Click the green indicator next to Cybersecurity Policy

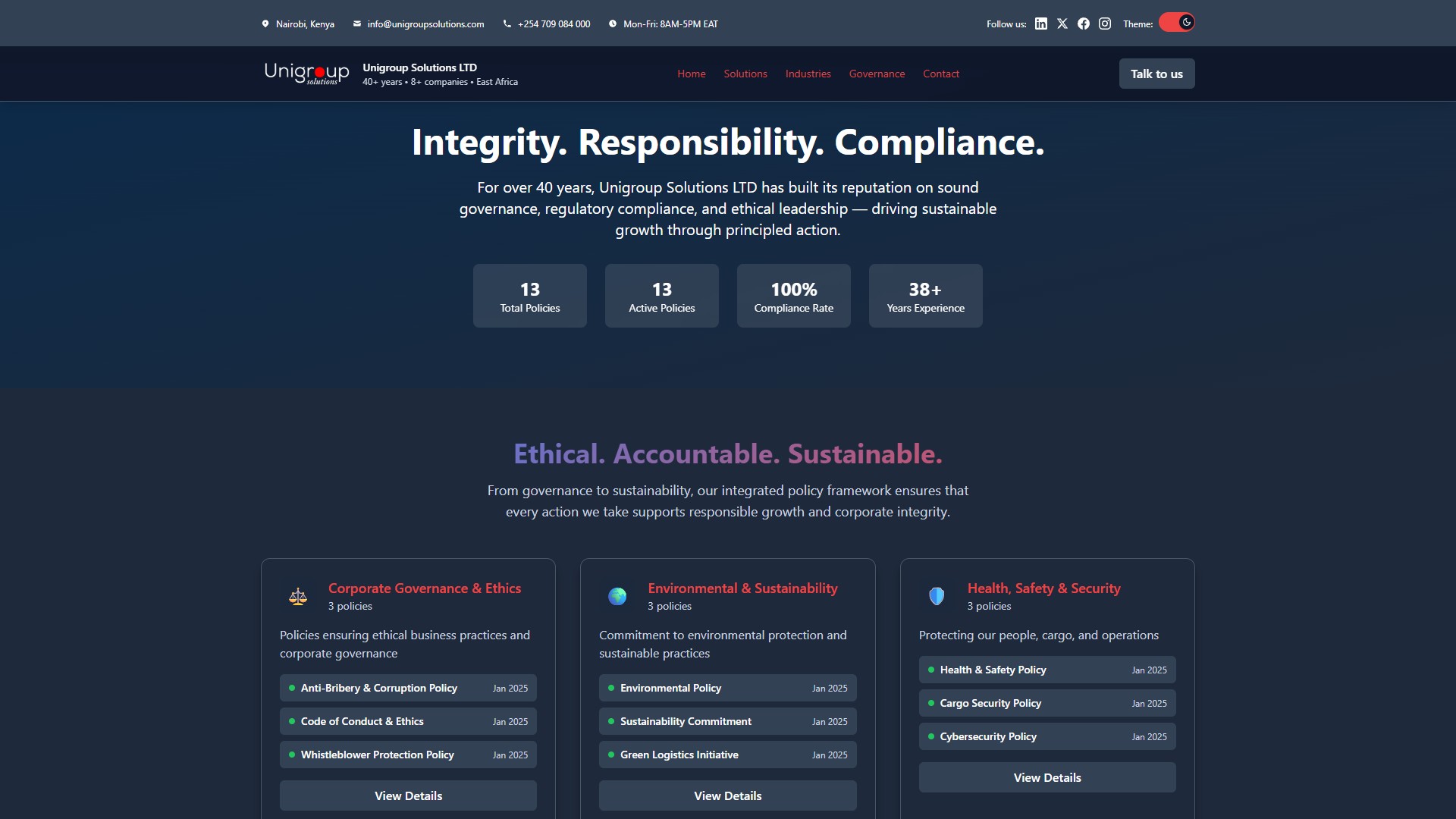930,736
